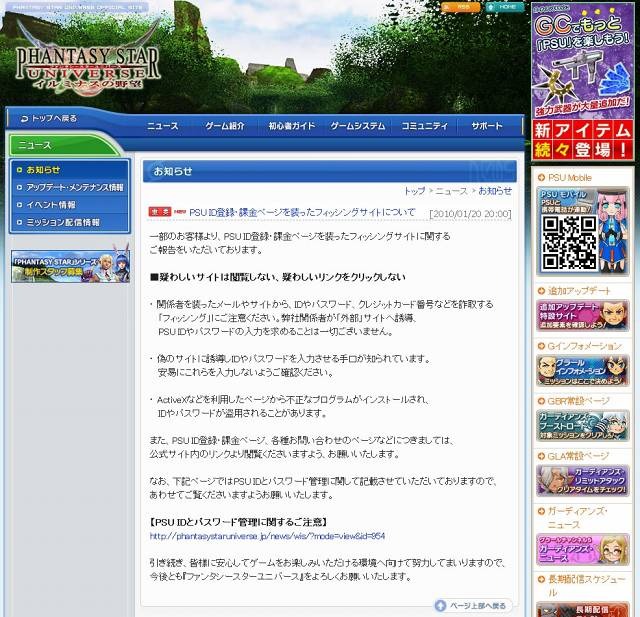Open the GC new items advertisement banner
This screenshot has width=640, height=617.
582,81
